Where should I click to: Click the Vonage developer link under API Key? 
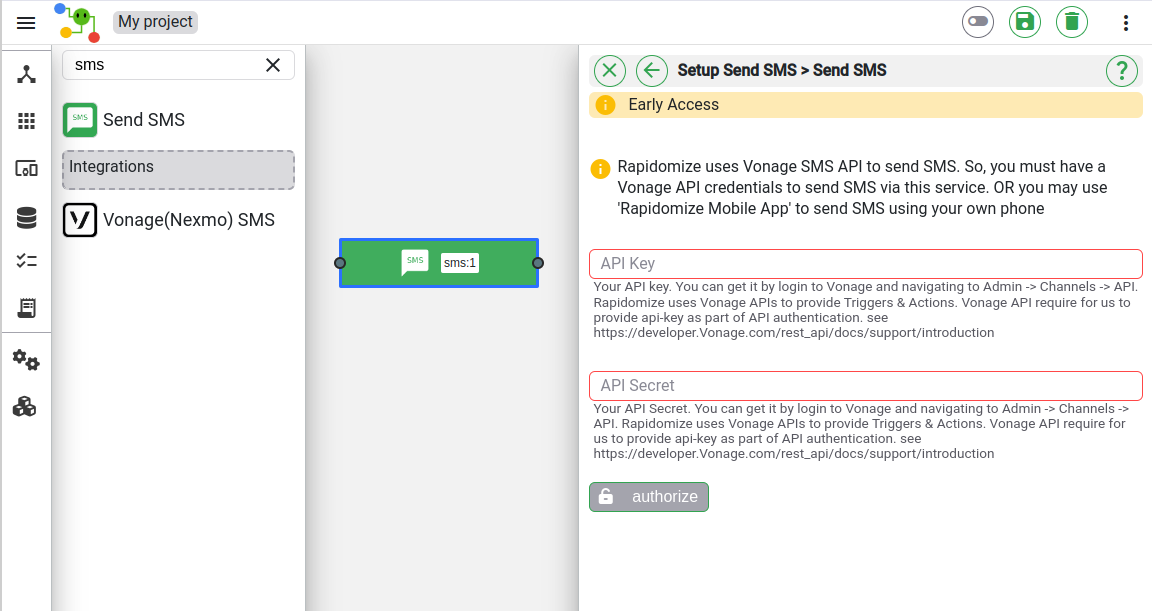[793, 333]
